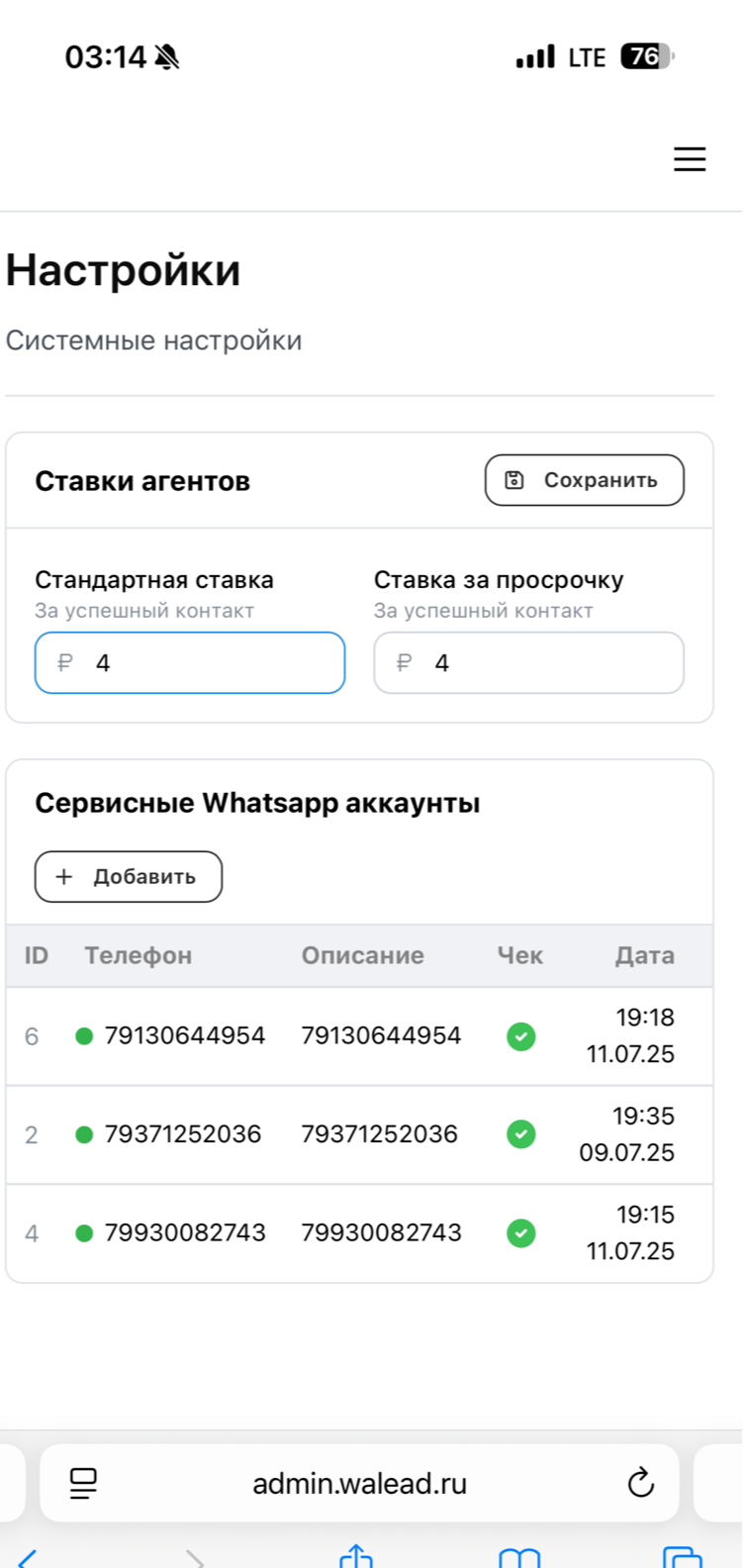Image resolution: width=745 pixels, height=1568 pixels.
Task: Open row with ID 2 phone 79371252036
Action: (359, 1134)
